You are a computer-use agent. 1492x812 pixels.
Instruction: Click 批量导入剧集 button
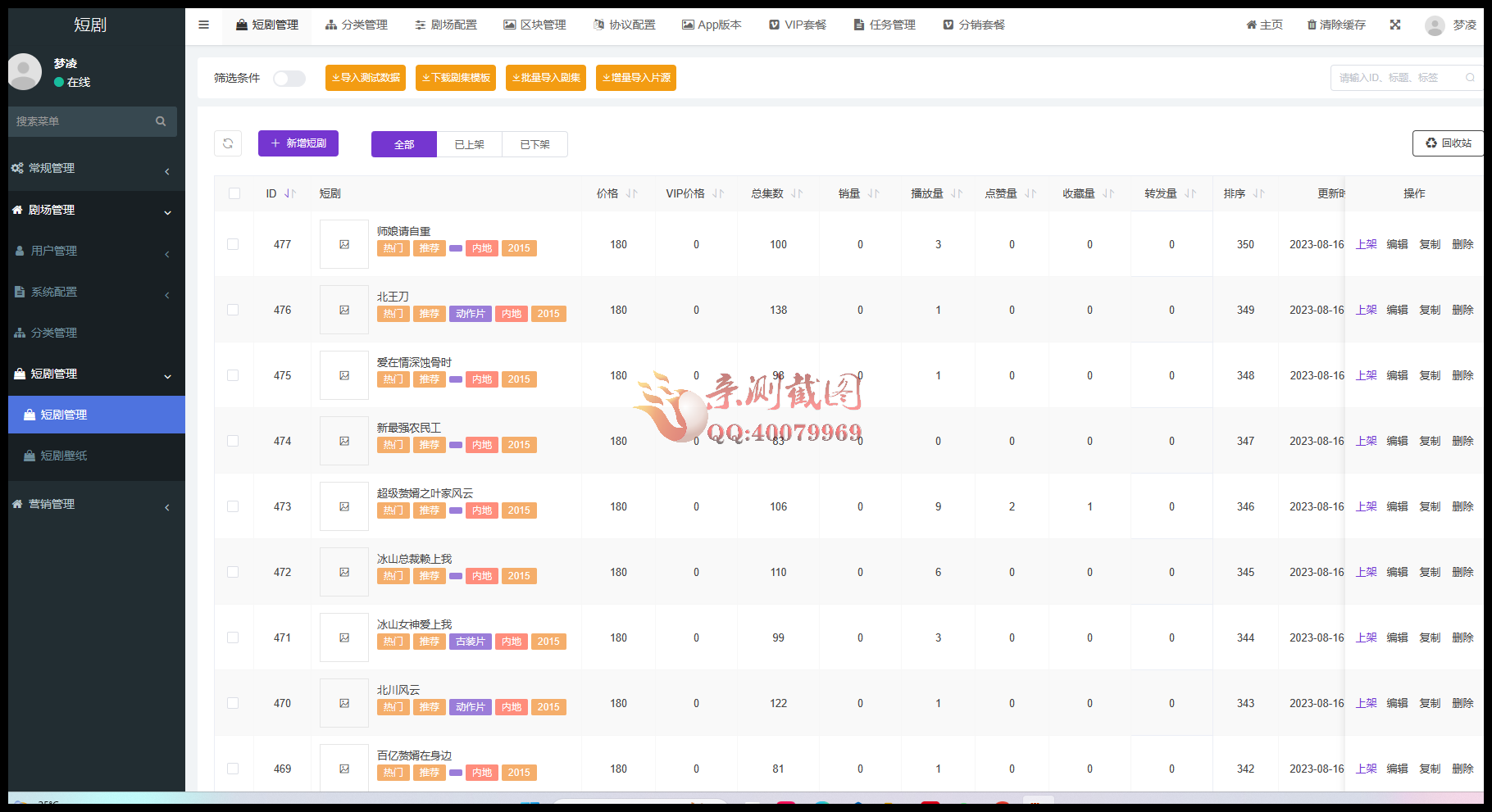(x=546, y=78)
